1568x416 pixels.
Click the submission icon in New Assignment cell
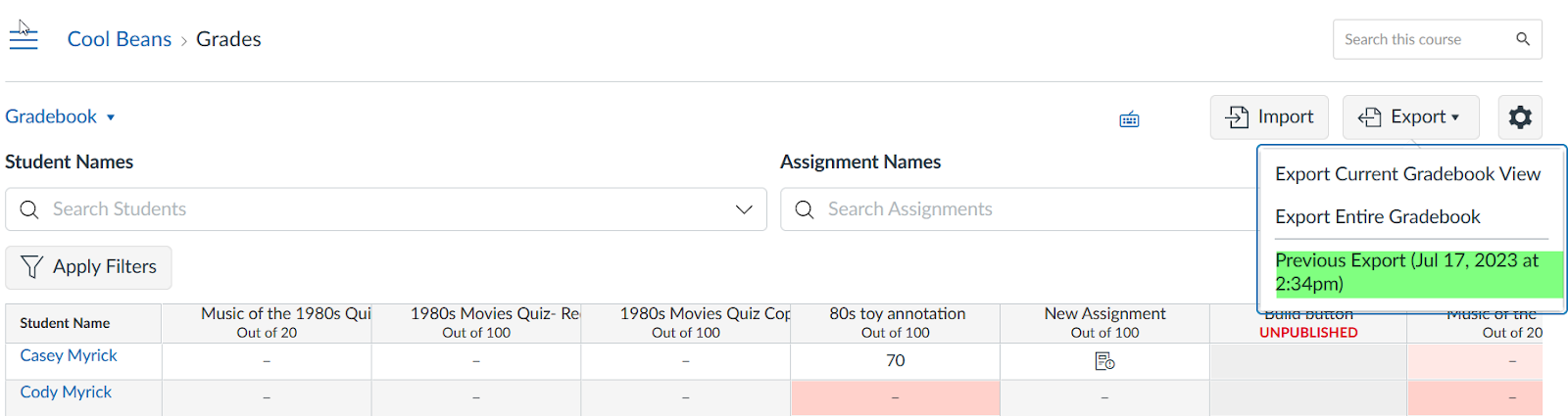point(1104,362)
